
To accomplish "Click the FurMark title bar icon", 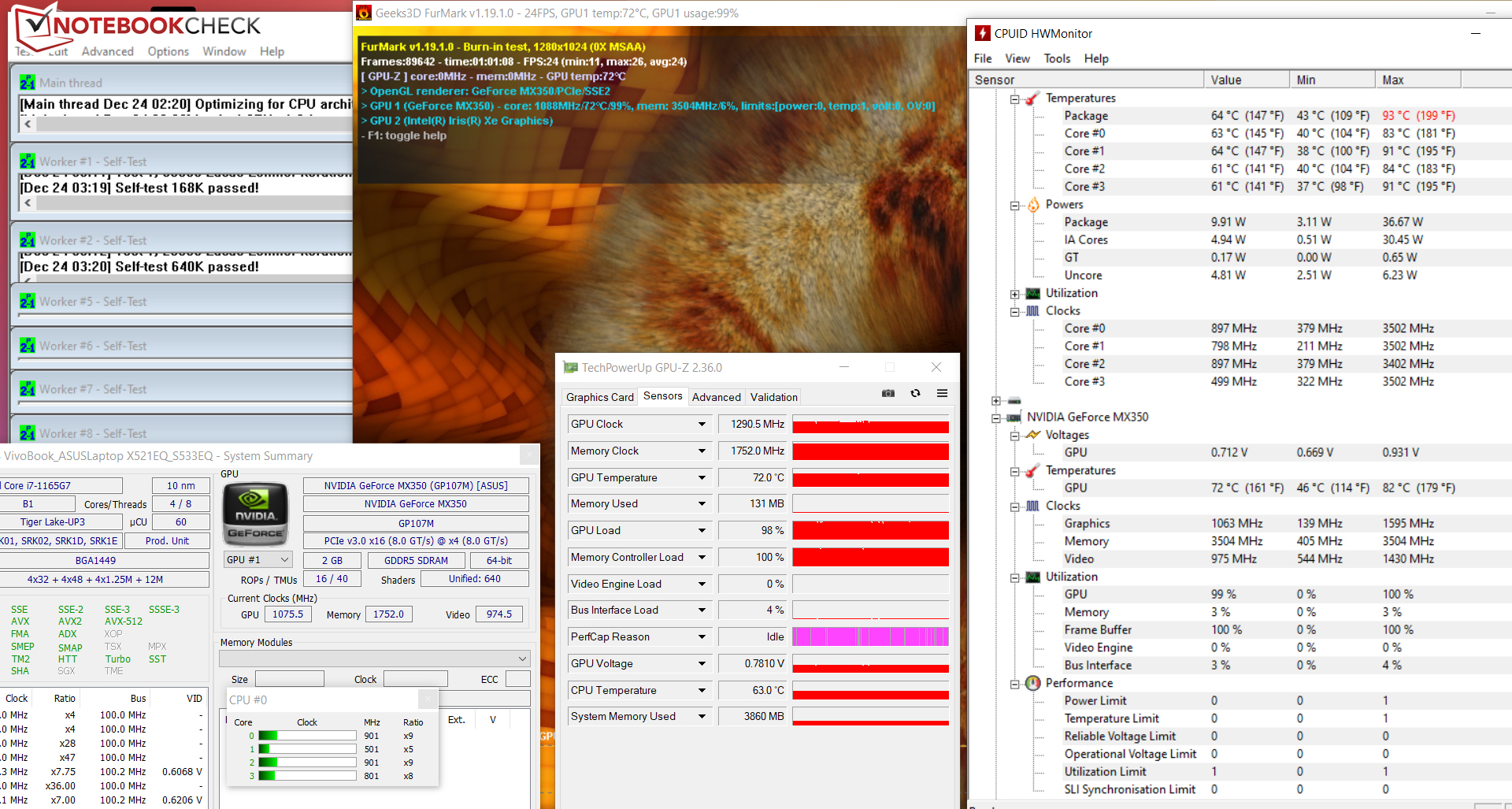I will click(364, 13).
